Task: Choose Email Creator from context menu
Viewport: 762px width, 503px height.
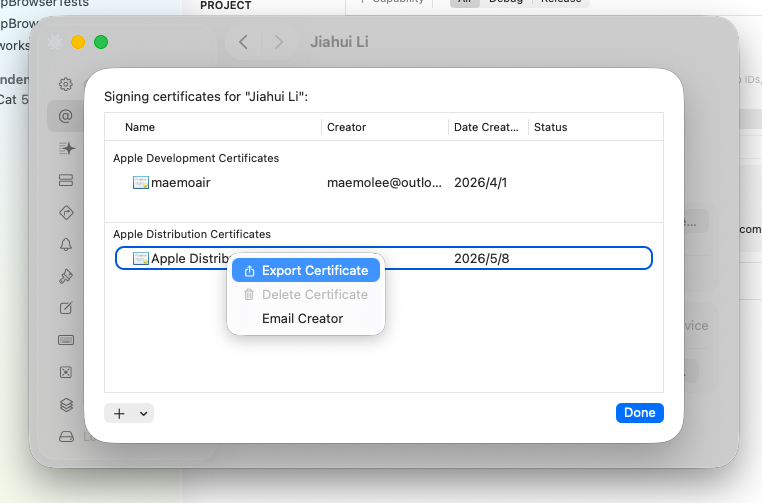Action: [306, 318]
